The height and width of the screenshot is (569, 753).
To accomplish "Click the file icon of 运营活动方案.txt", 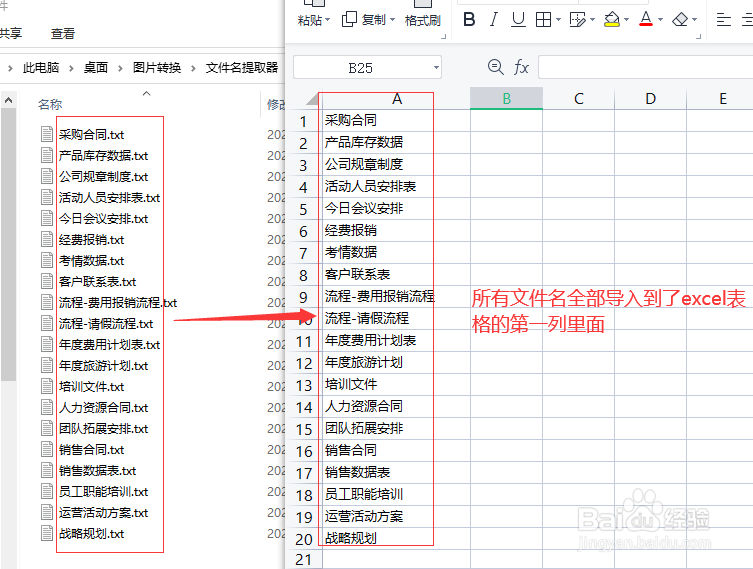I will click(x=47, y=512).
